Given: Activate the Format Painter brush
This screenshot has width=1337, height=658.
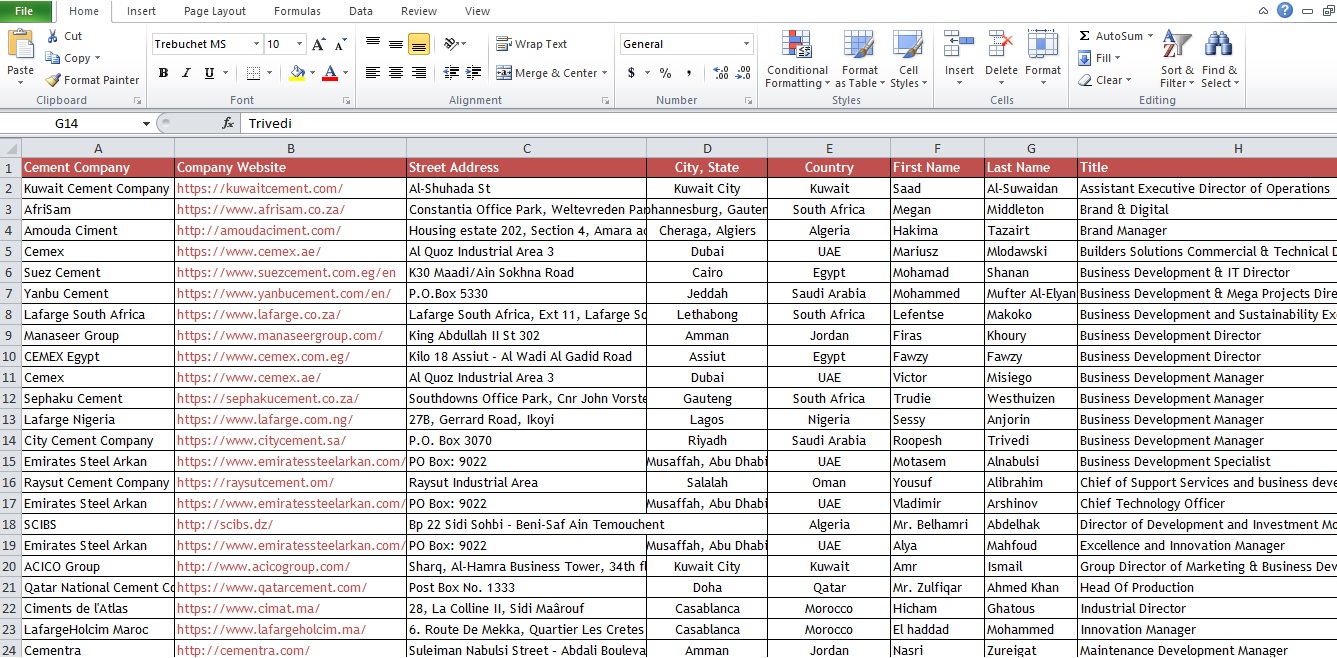Looking at the screenshot, I should 53,80.
